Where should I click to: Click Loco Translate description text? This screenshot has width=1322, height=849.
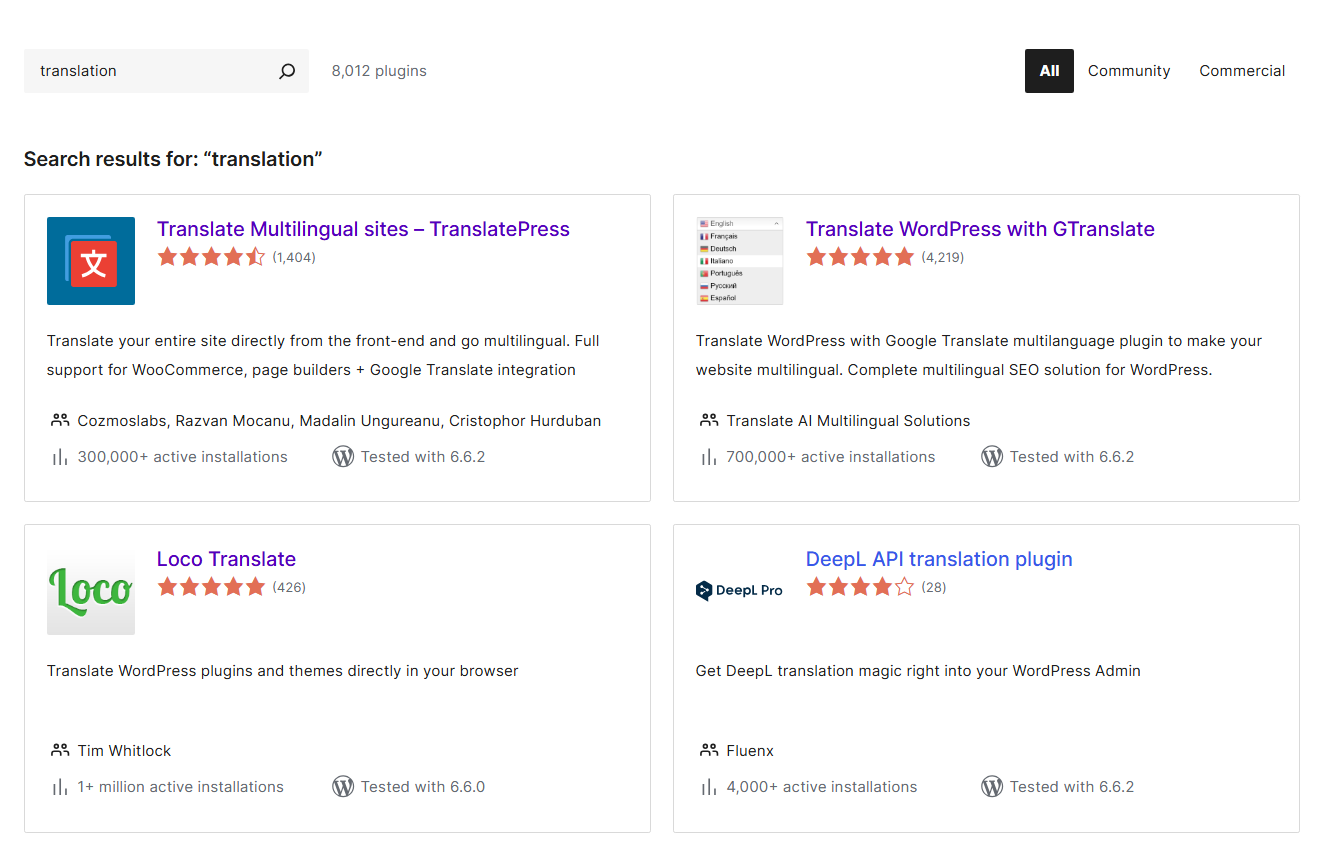(x=283, y=671)
